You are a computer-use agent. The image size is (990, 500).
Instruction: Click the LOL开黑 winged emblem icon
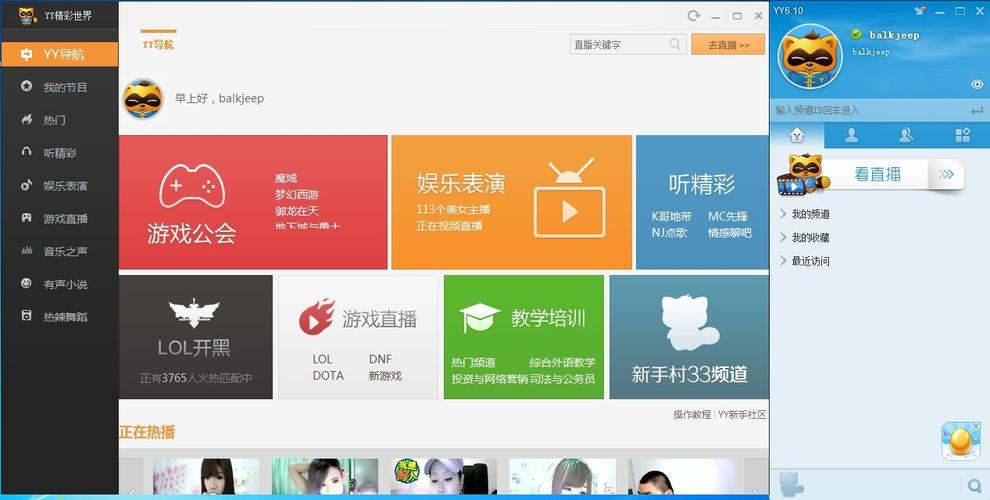point(194,312)
